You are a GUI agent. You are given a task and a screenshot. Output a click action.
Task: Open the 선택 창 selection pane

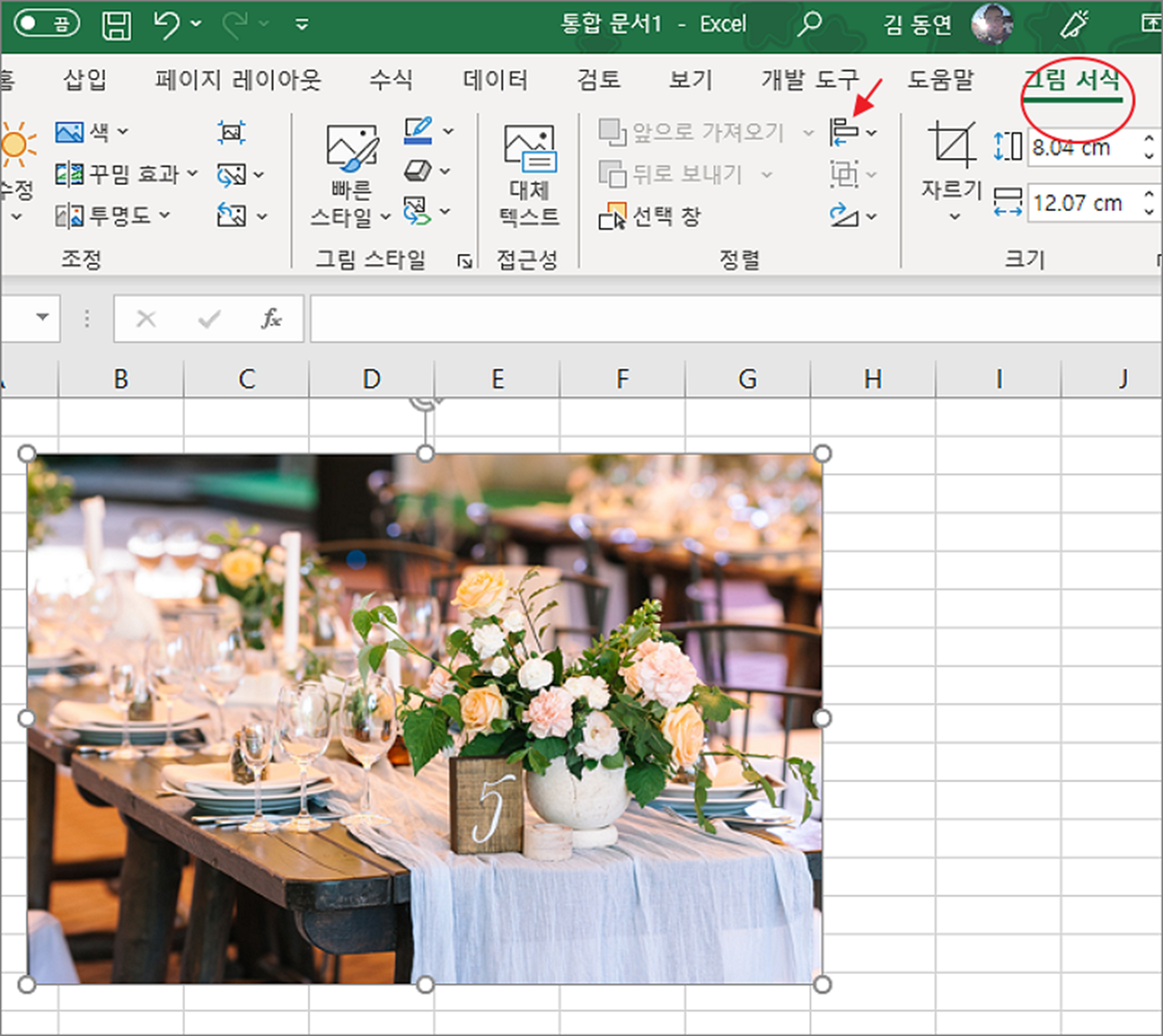(x=648, y=217)
